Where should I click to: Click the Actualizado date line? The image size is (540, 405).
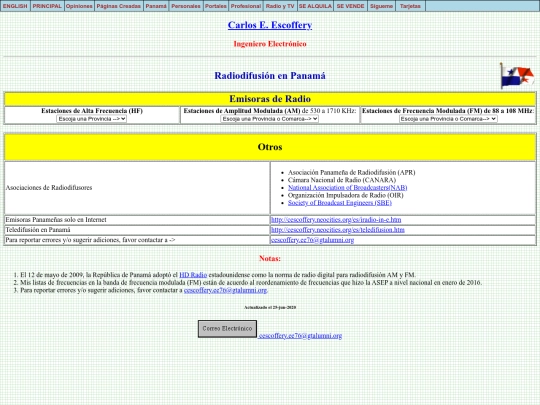click(x=270, y=307)
